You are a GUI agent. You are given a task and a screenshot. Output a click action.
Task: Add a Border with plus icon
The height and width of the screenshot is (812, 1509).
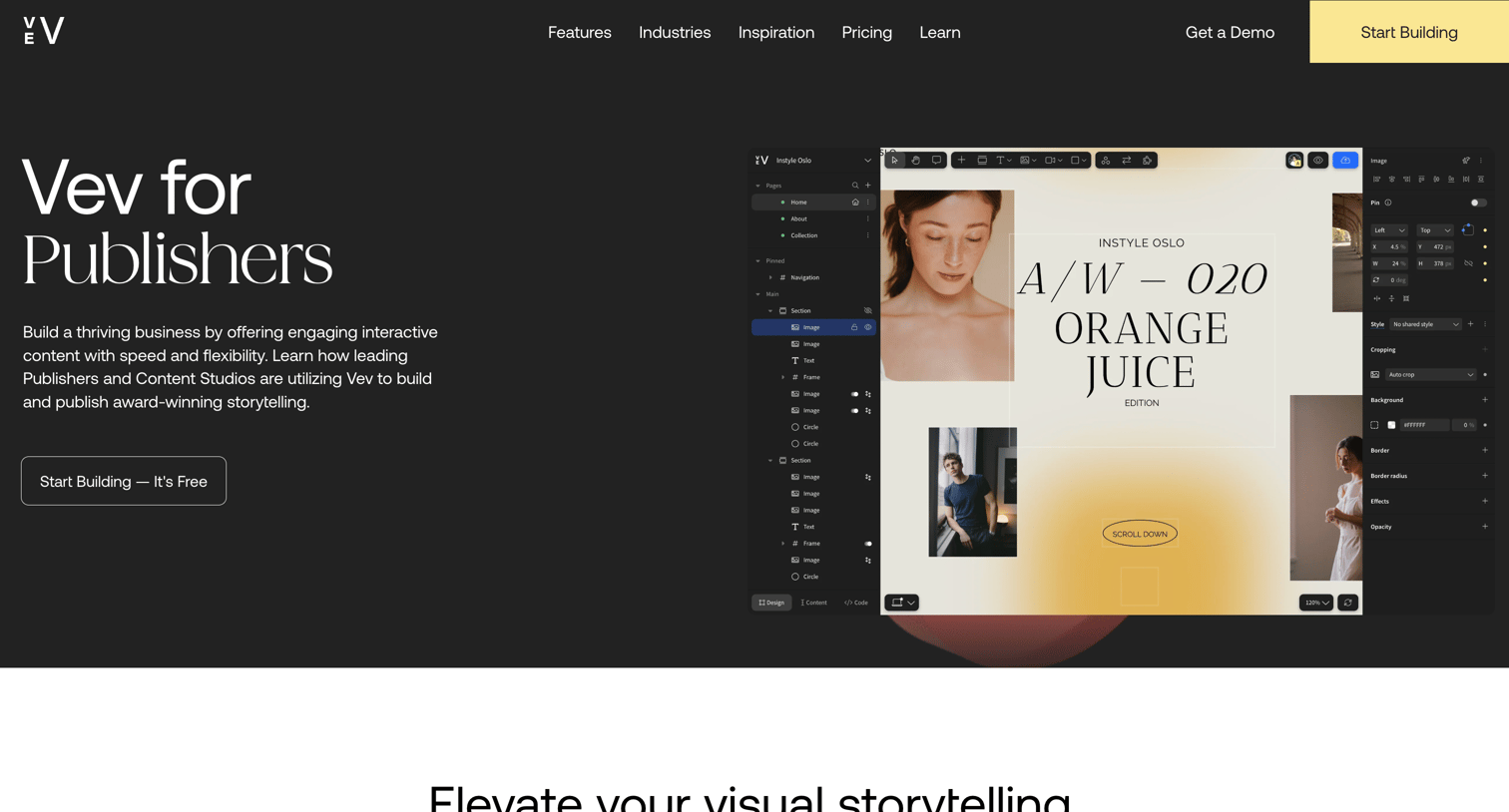[x=1485, y=450]
